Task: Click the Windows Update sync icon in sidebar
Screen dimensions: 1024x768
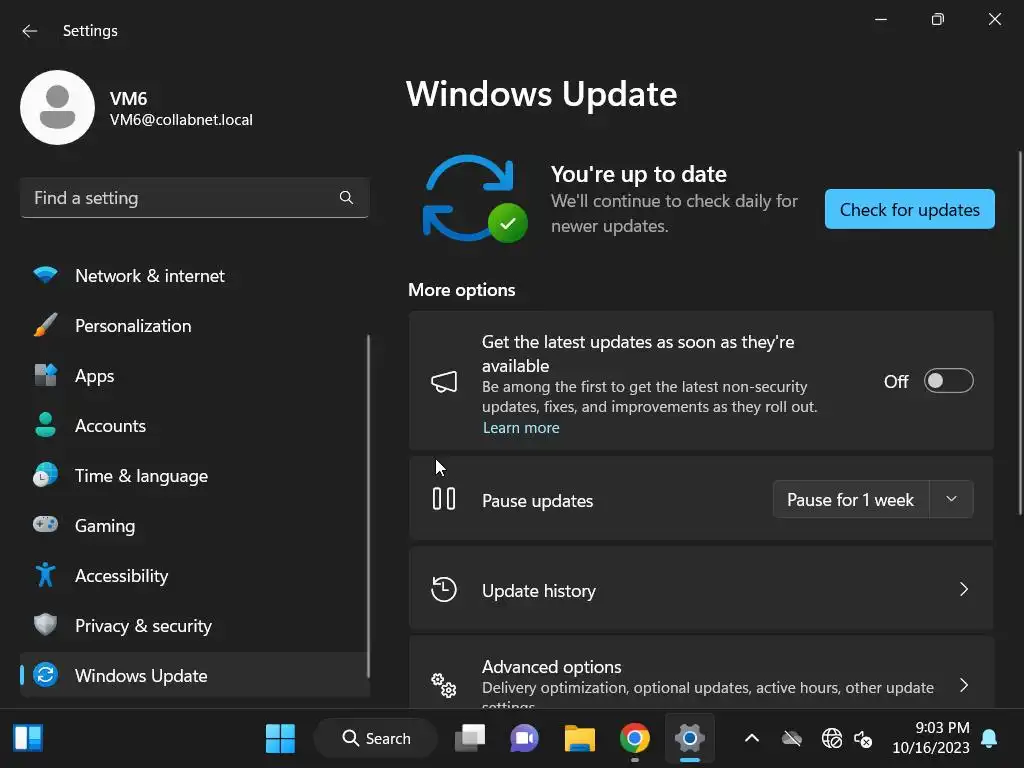Action: (45, 675)
